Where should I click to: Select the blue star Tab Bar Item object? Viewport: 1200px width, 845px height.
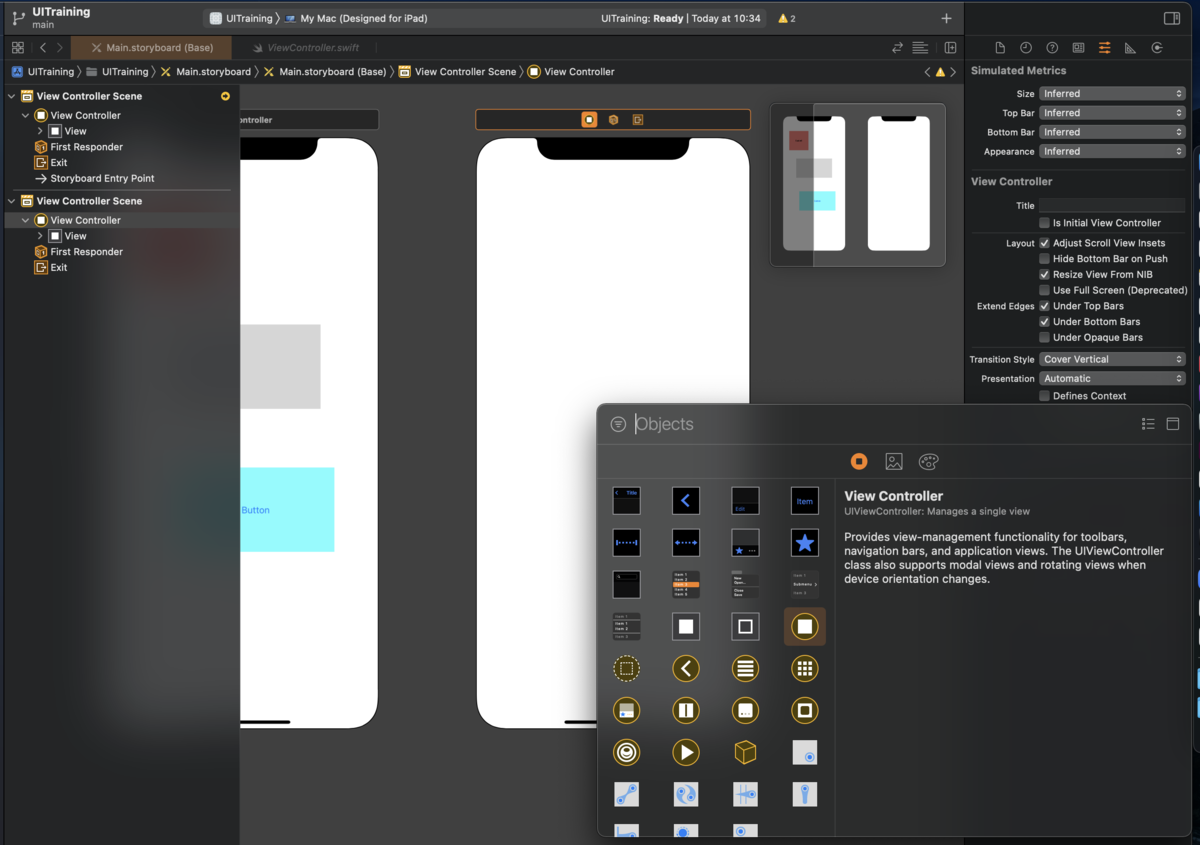805,543
